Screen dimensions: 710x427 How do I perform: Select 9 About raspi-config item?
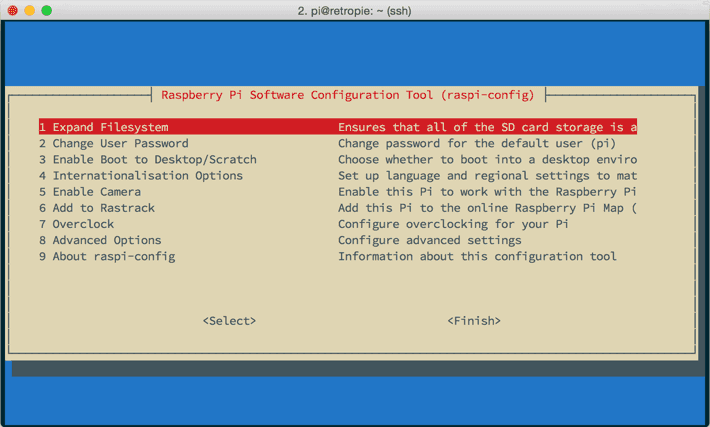pyautogui.click(x=107, y=256)
